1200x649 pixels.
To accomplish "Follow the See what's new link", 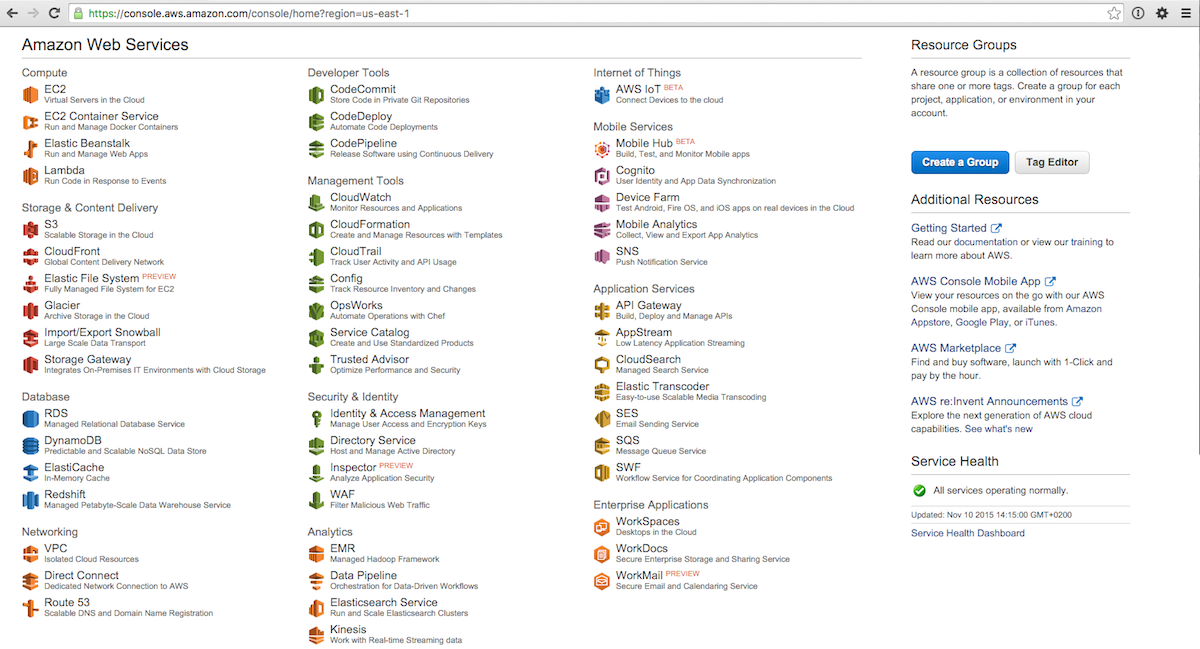I will pos(998,429).
